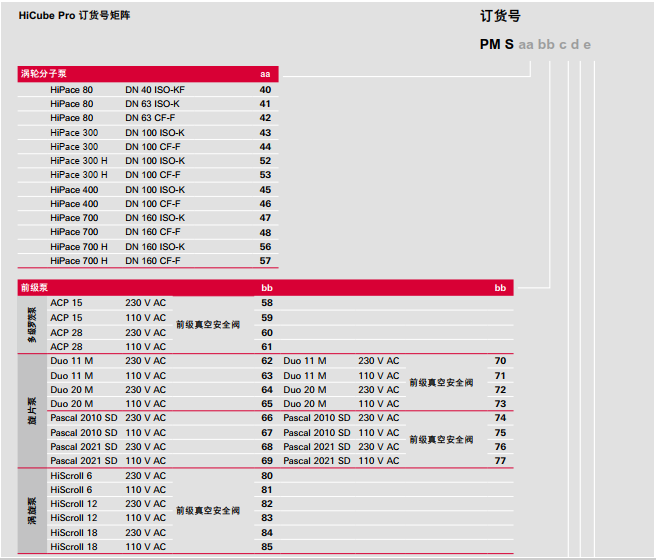
Task: Click Duo 20 M in the row coded 72
Action: (305, 390)
